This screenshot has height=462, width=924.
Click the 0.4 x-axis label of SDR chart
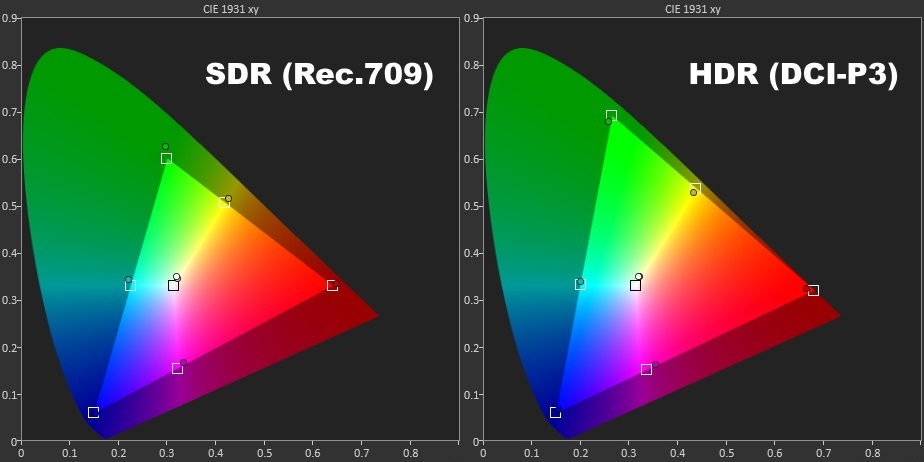(215, 453)
